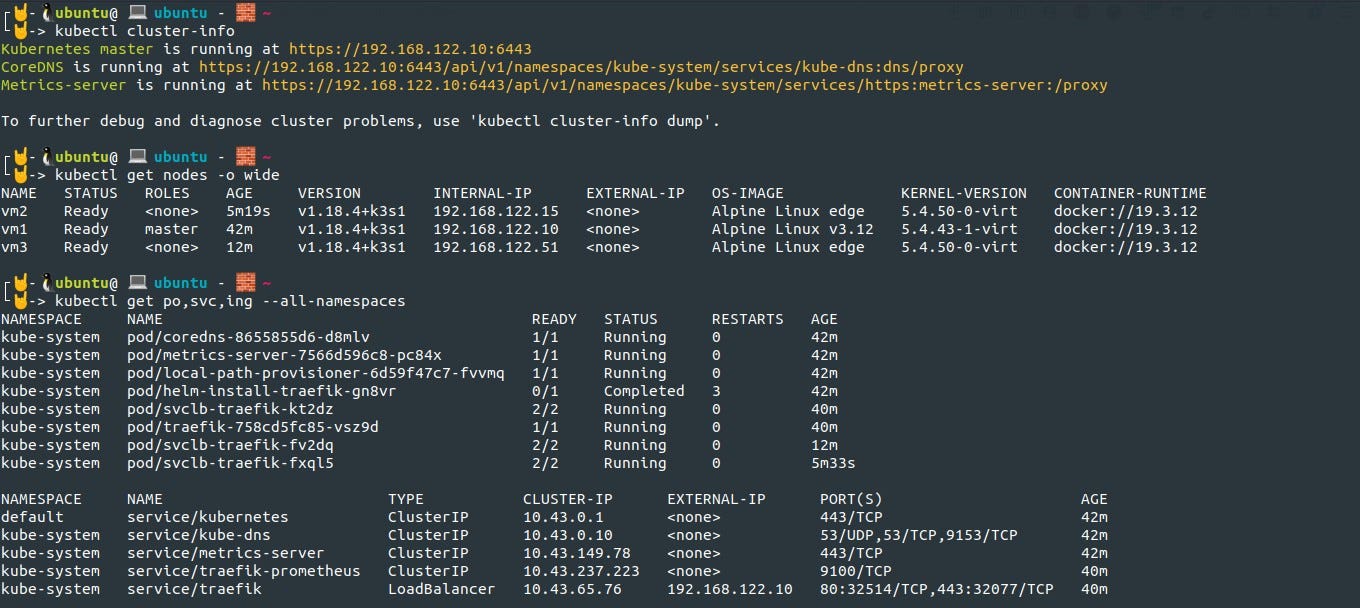Click pod 'pod/svclb-traefik-fxql5'
1360x608 pixels.
point(230,463)
